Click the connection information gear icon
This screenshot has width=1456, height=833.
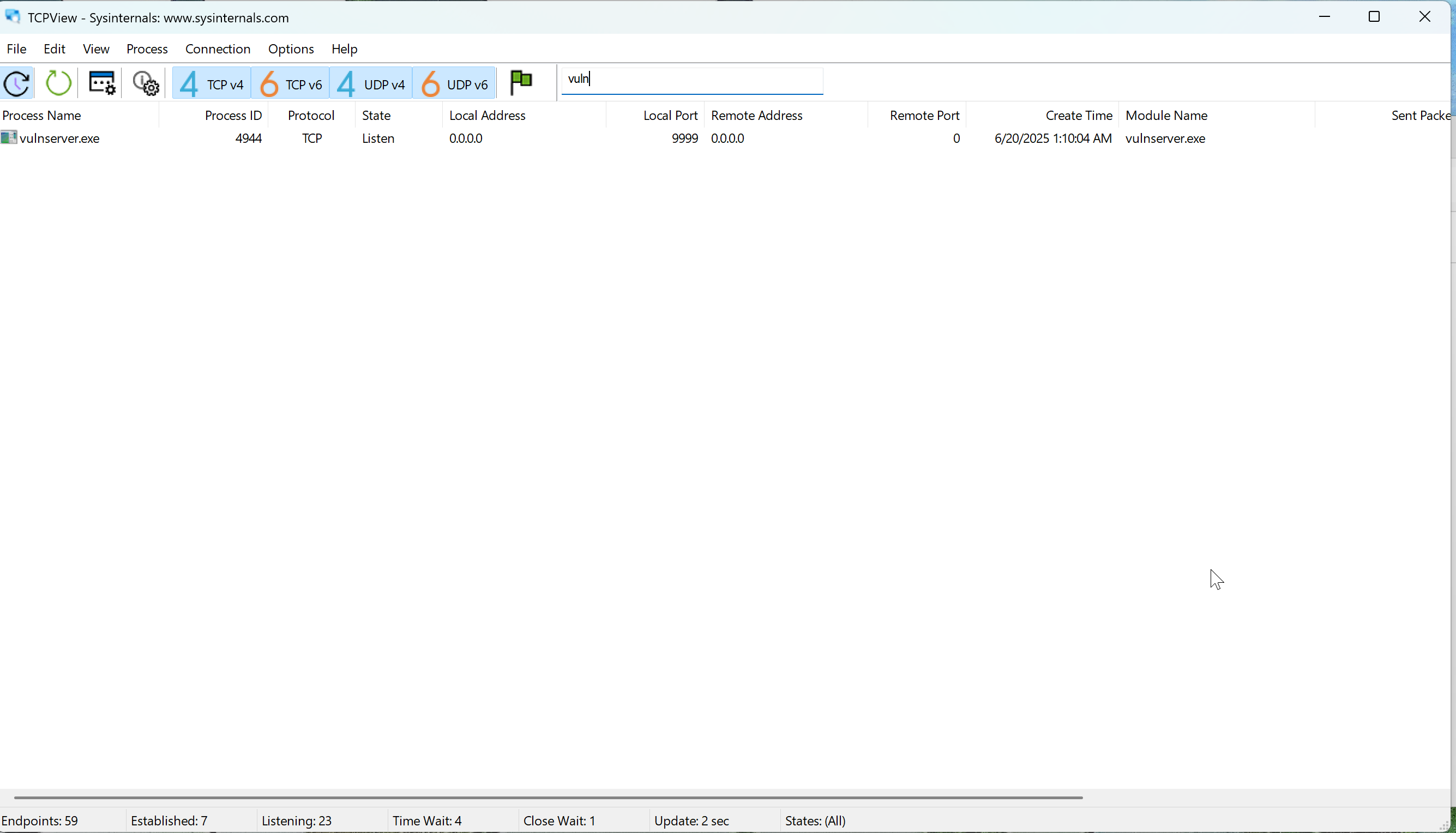coord(146,83)
